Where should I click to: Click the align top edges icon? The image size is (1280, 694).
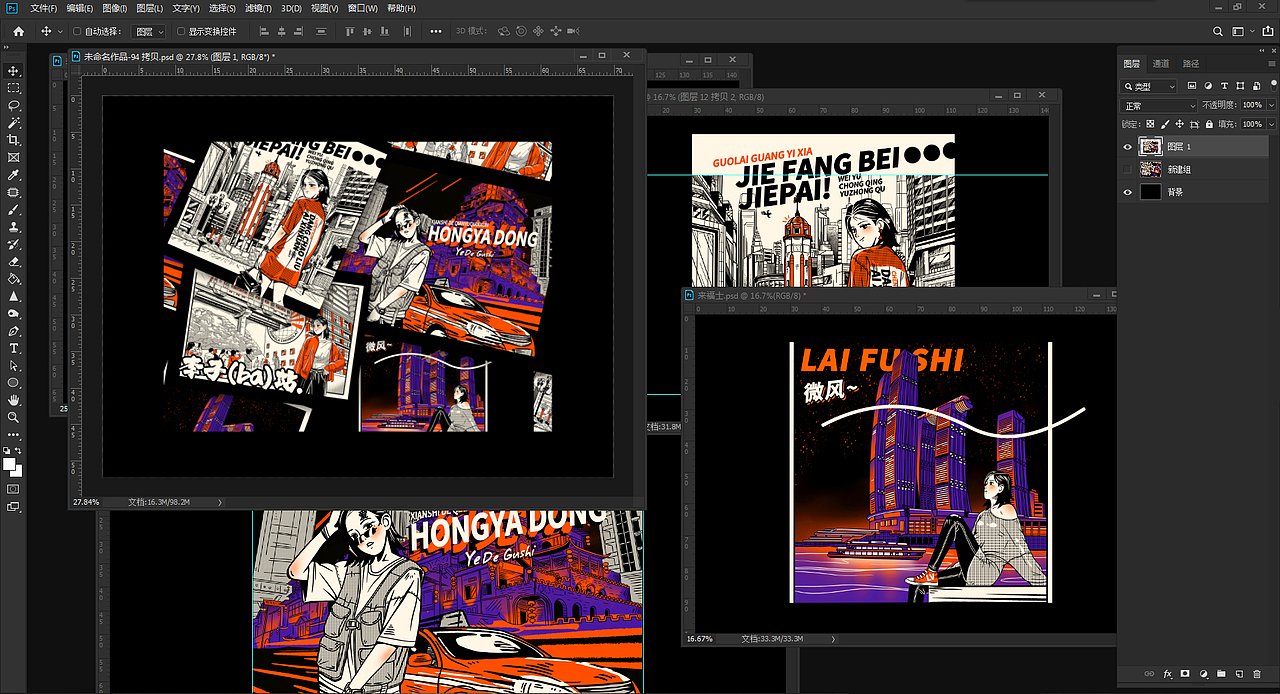[350, 31]
